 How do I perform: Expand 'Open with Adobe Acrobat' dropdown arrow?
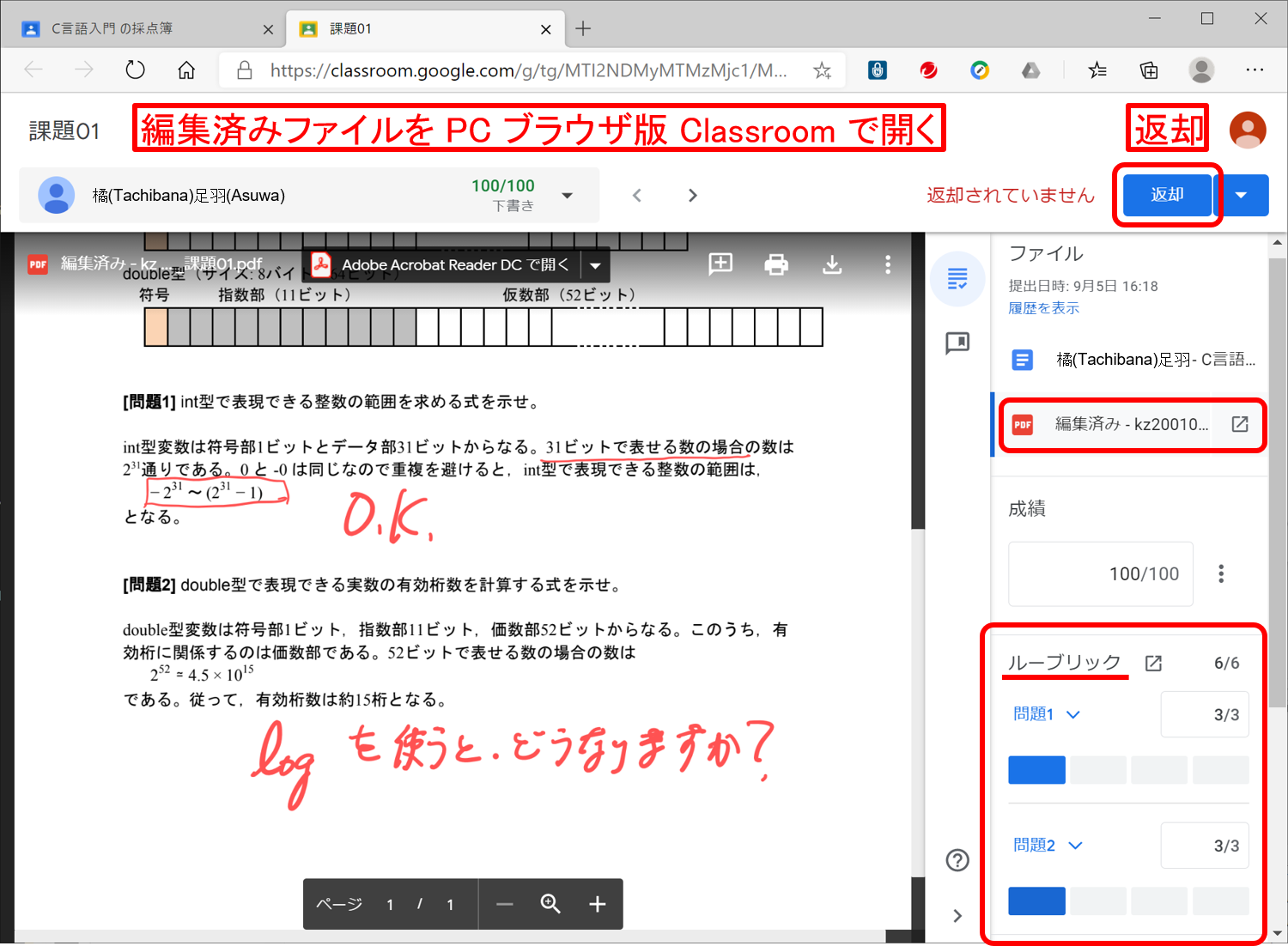pyautogui.click(x=595, y=265)
